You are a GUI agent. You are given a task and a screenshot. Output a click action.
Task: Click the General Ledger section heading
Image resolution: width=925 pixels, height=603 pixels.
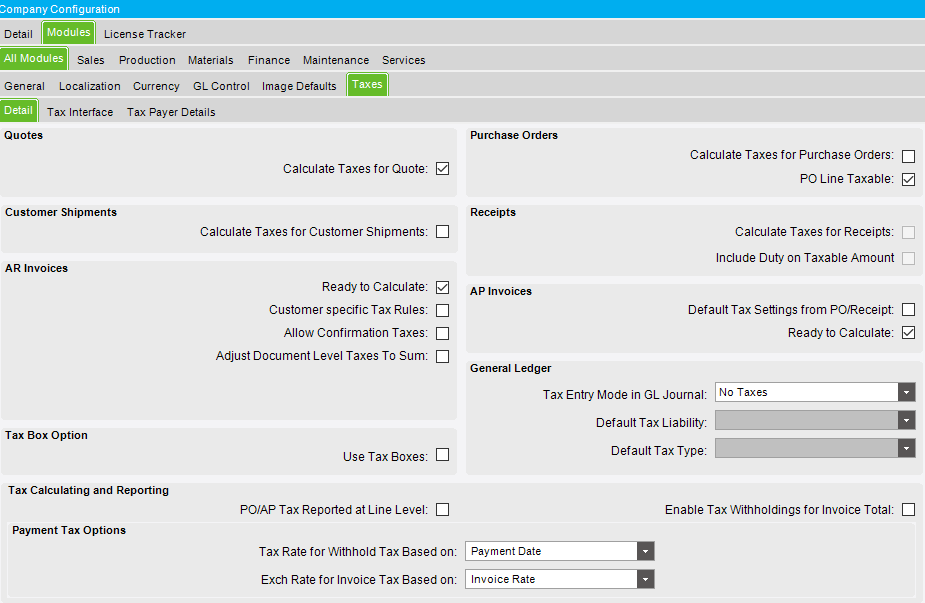point(510,368)
